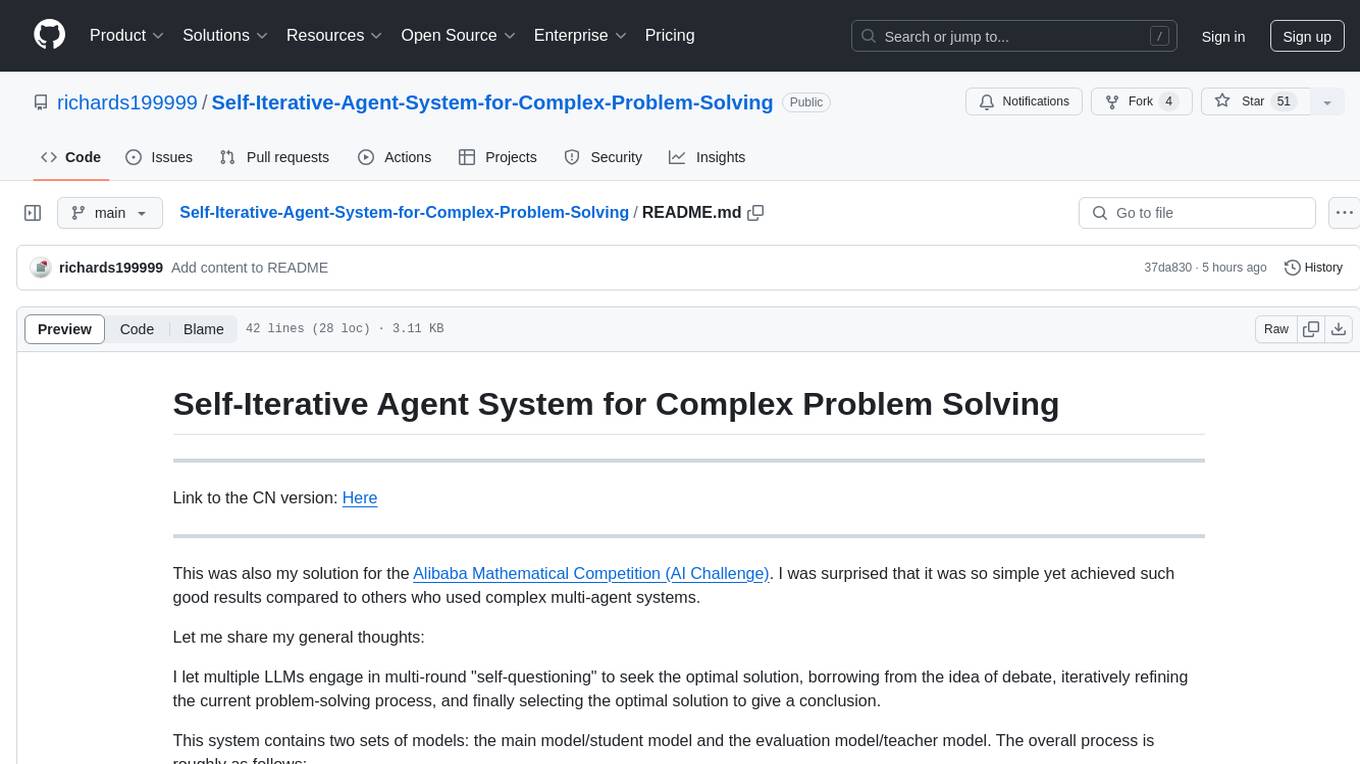Switch to the Code tab
Image resolution: width=1360 pixels, height=764 pixels.
click(71, 157)
